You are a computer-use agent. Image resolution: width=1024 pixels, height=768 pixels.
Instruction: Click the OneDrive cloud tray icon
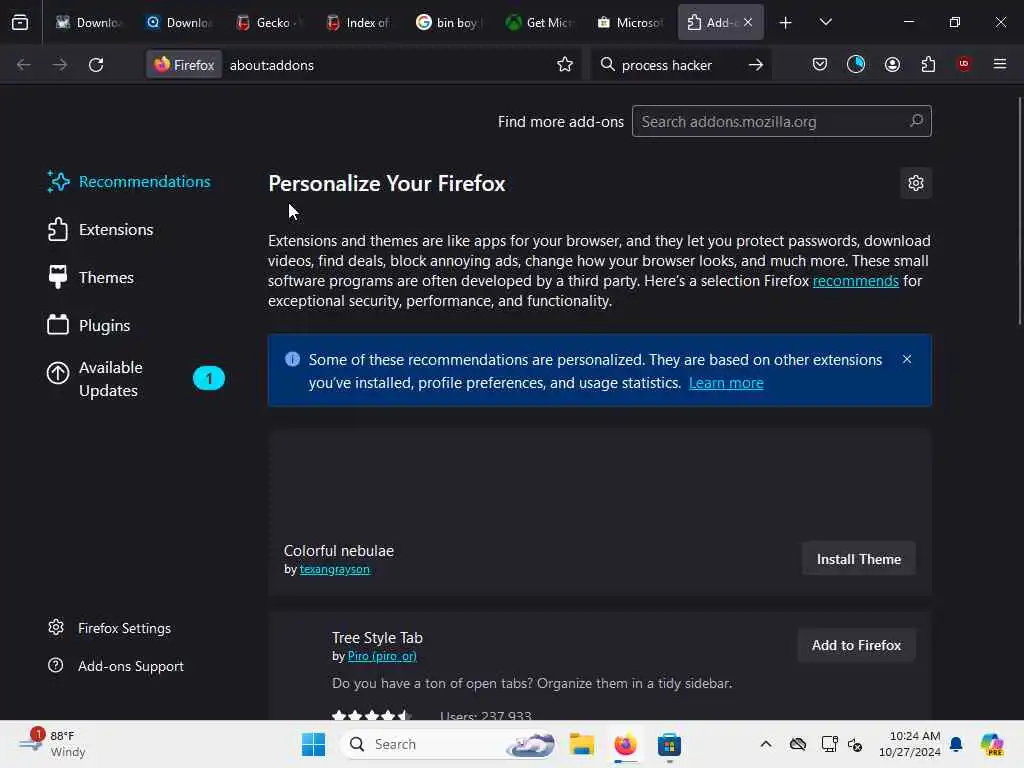797,744
